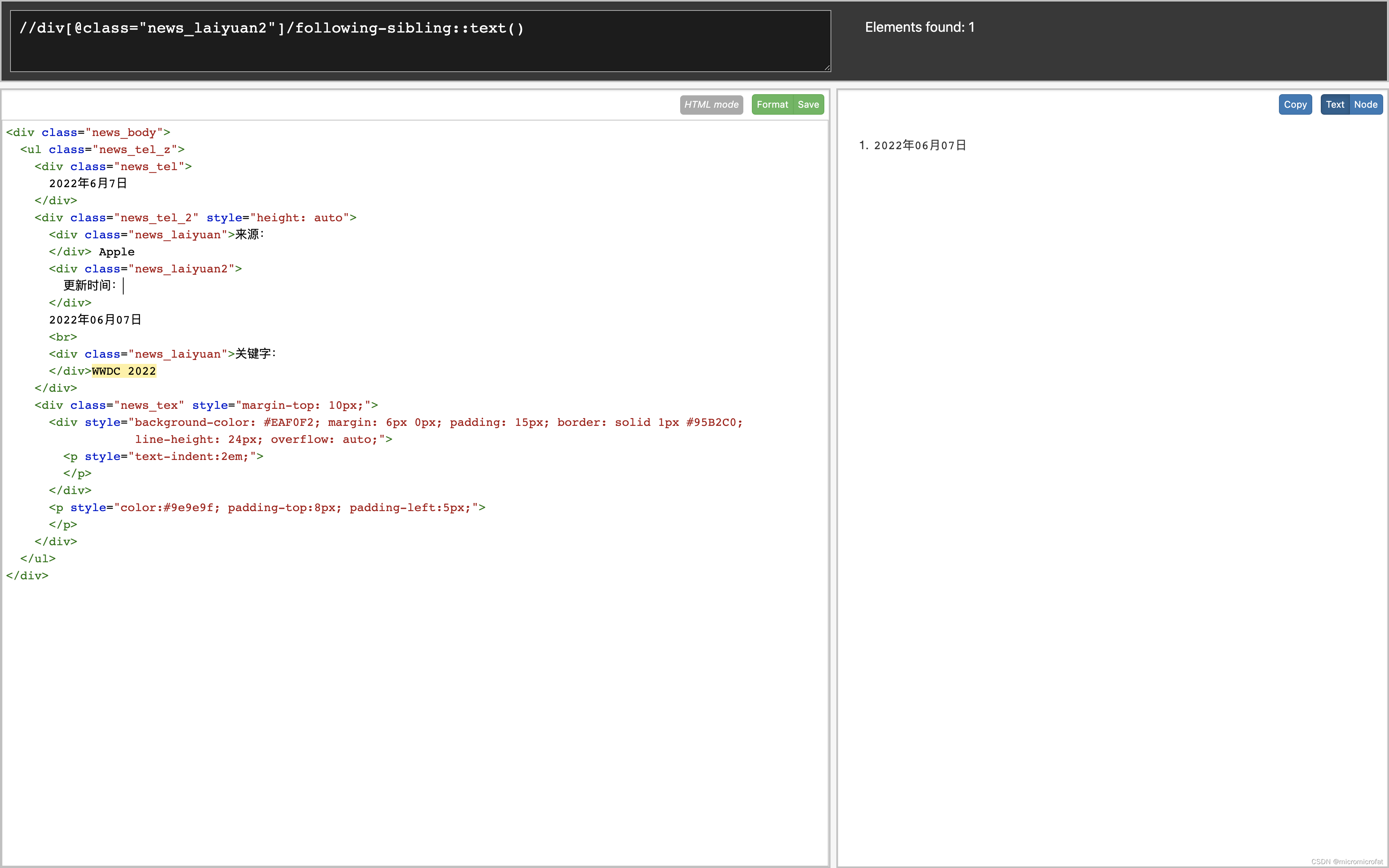Image resolution: width=1389 pixels, height=868 pixels.
Task: Click the '关键字:' text in the editor
Action: click(256, 354)
